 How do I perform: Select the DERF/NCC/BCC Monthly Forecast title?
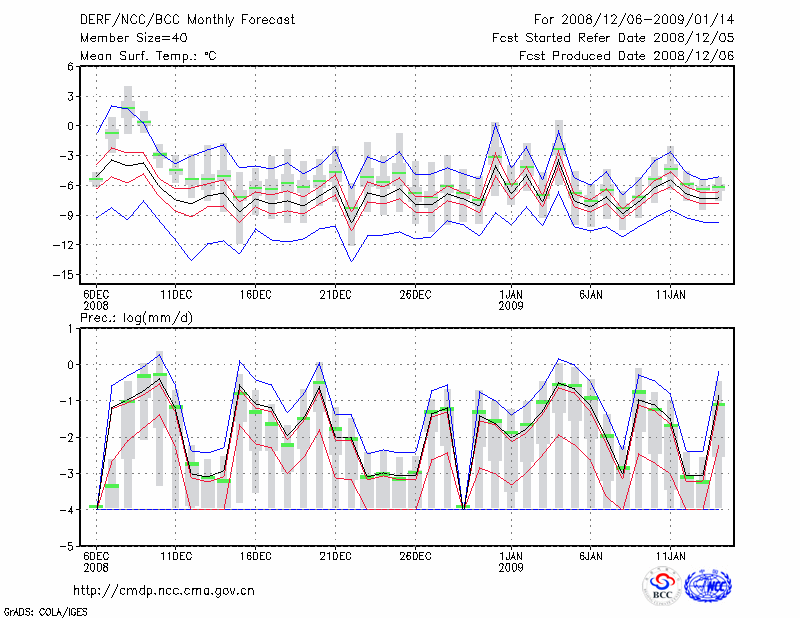(x=189, y=20)
